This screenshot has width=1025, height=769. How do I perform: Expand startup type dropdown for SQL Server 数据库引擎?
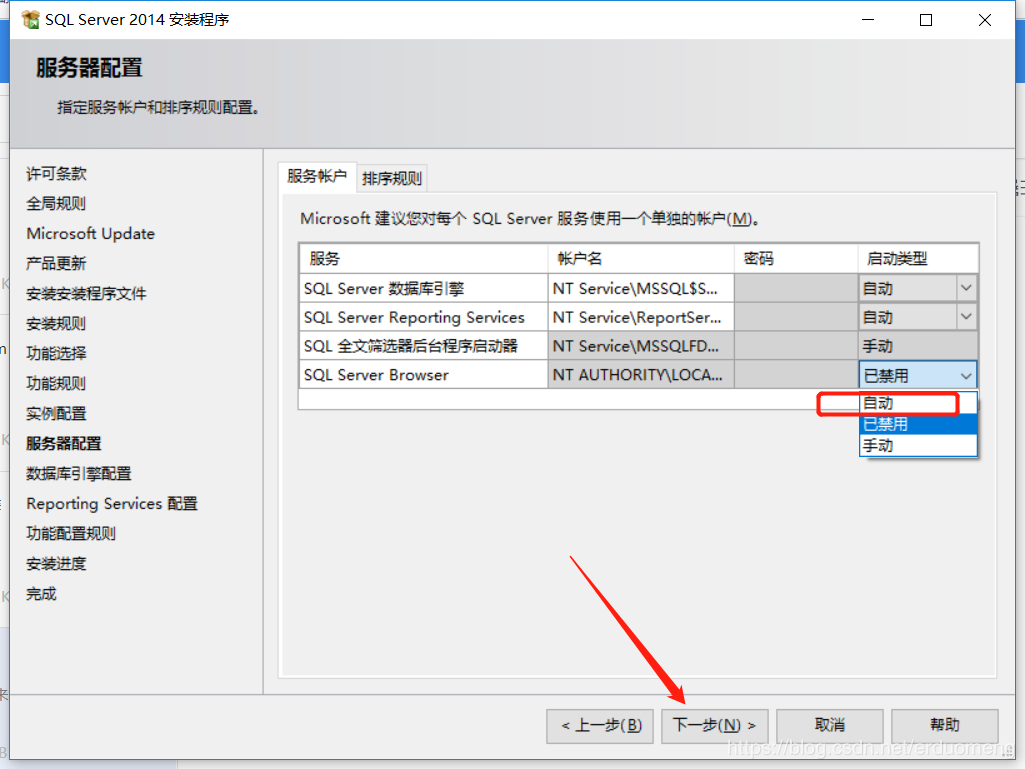[x=966, y=288]
